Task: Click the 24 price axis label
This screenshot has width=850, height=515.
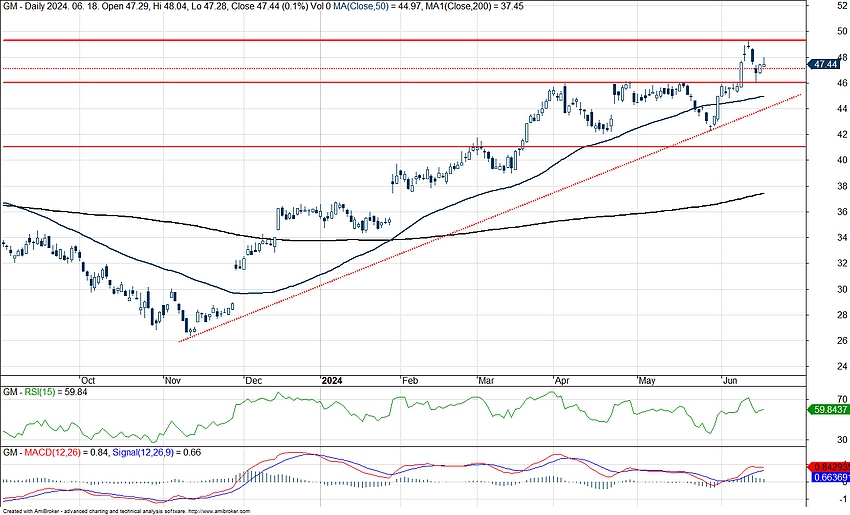Action: pos(842,366)
